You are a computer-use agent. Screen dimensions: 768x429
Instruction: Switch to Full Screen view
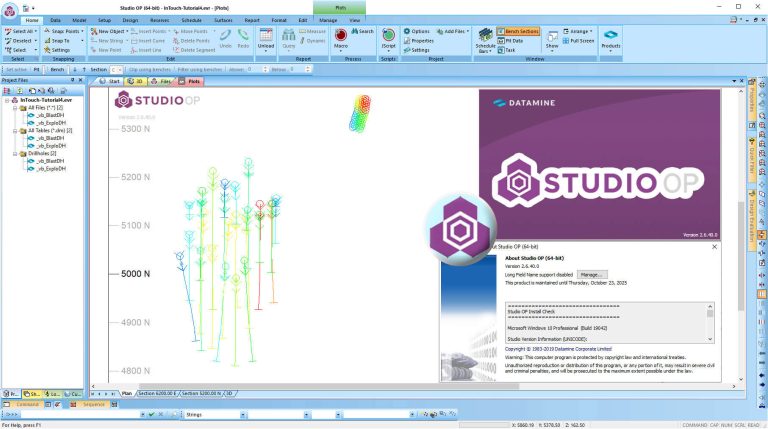(578, 41)
